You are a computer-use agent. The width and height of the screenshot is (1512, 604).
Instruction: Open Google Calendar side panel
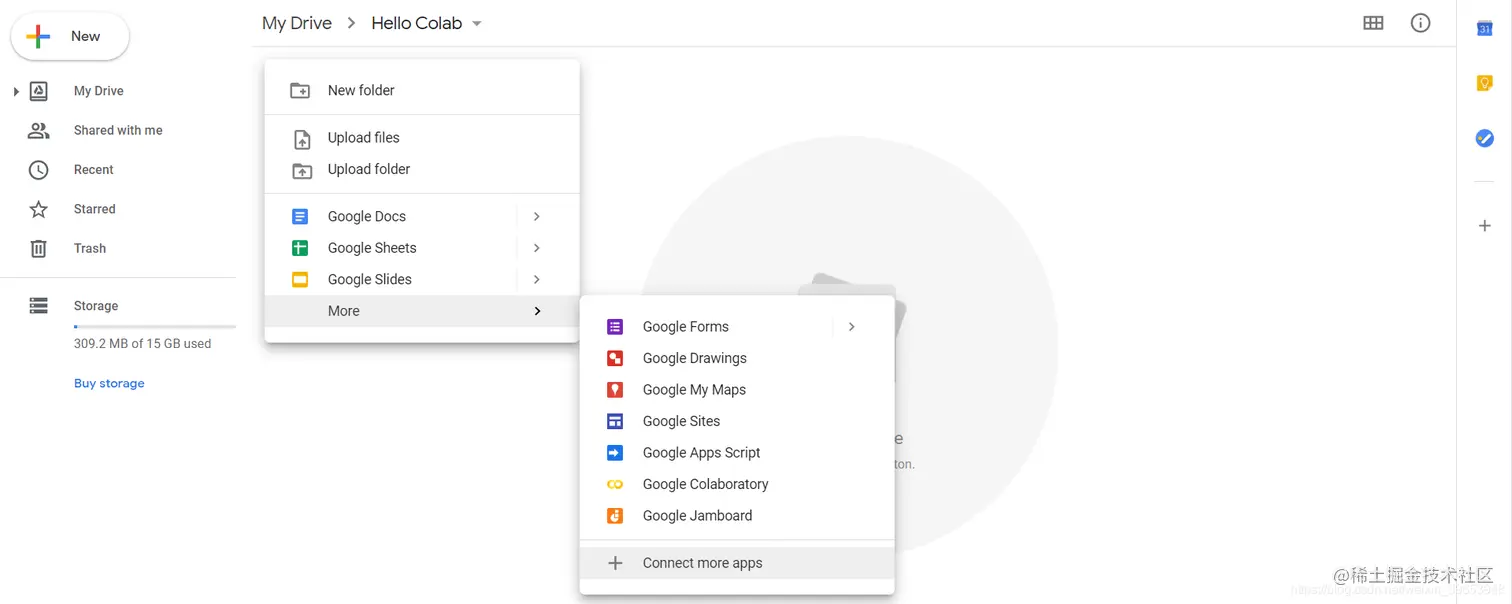(1485, 28)
